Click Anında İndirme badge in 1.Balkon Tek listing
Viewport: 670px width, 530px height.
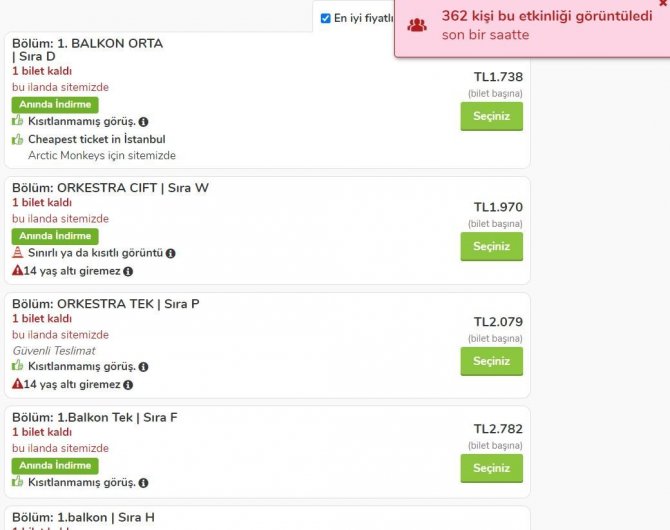click(x=55, y=466)
